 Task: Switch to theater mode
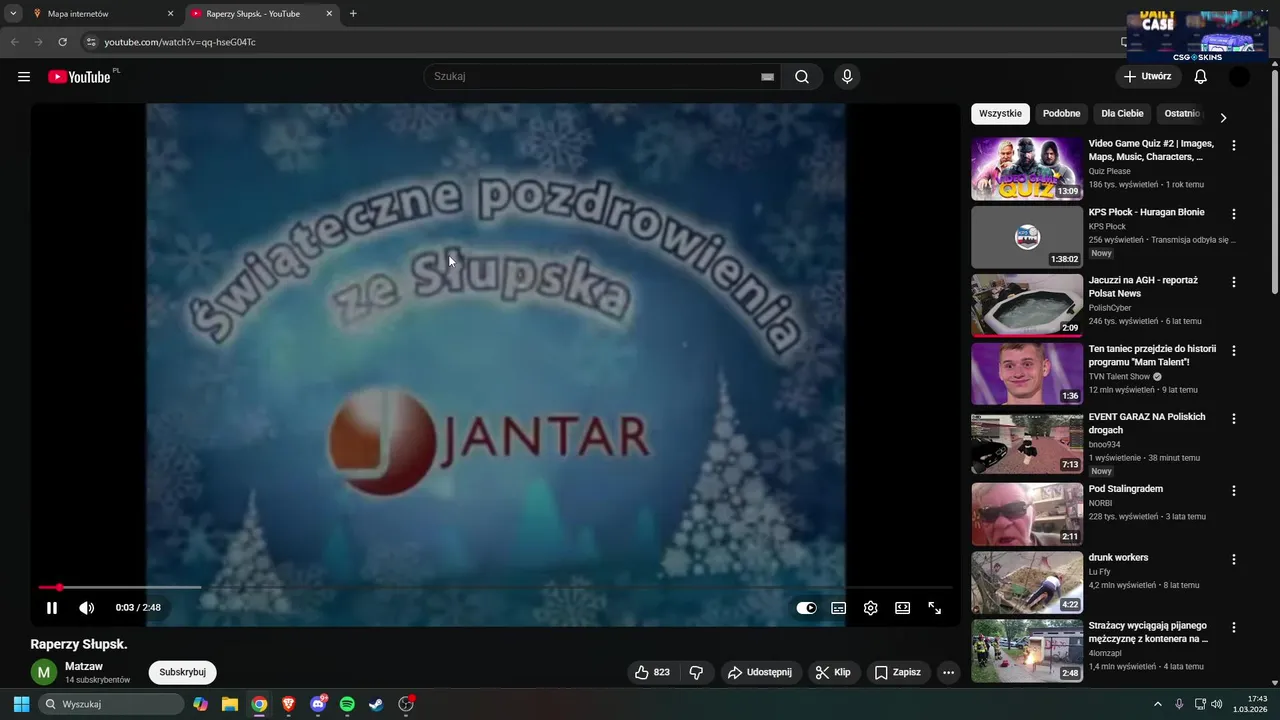point(903,608)
